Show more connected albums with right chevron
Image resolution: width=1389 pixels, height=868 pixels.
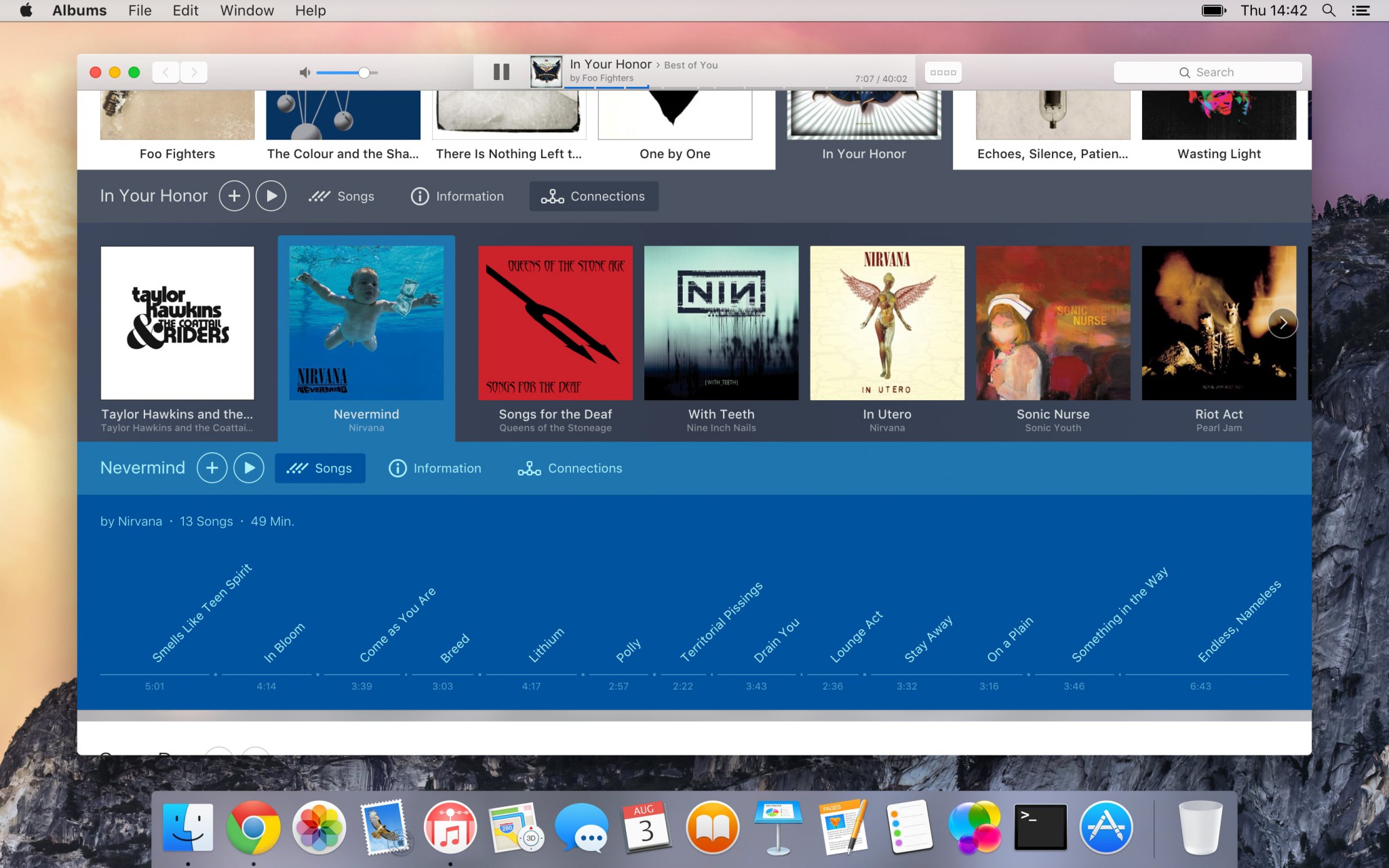click(x=1283, y=323)
